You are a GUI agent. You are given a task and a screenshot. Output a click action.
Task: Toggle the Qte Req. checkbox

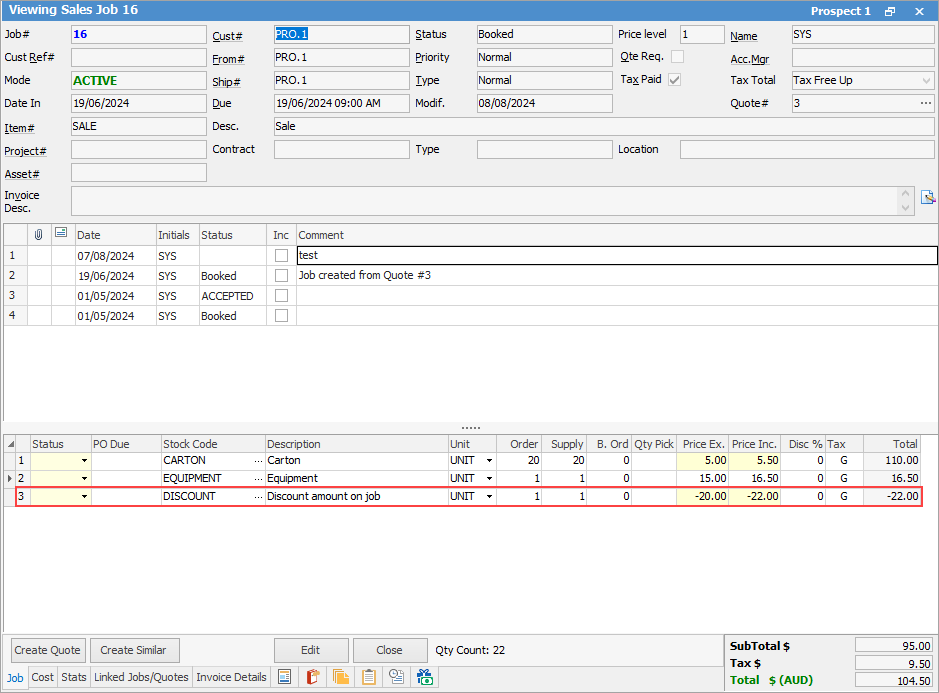(x=677, y=57)
